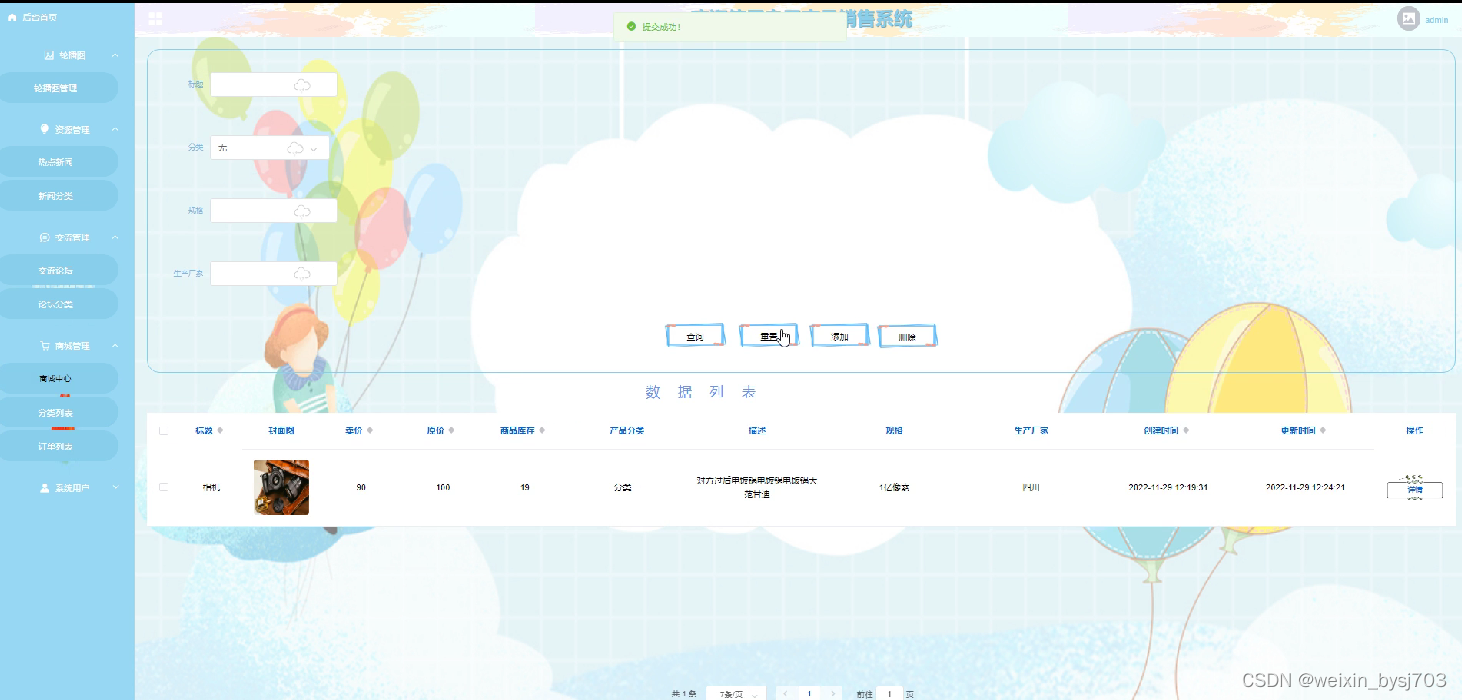Open the items-per-page dropdown
This screenshot has height=700, width=1462.
point(737,693)
